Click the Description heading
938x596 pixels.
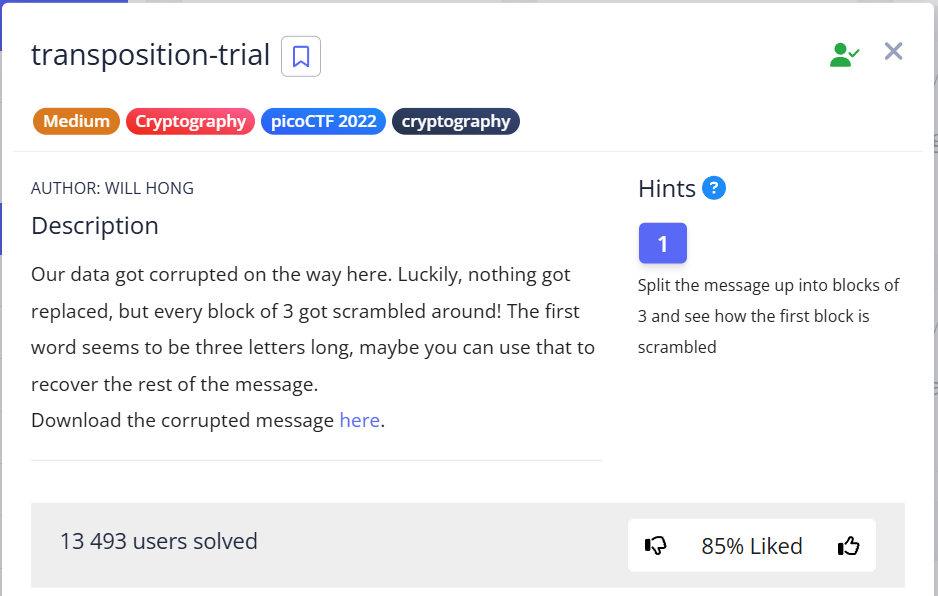tap(95, 226)
